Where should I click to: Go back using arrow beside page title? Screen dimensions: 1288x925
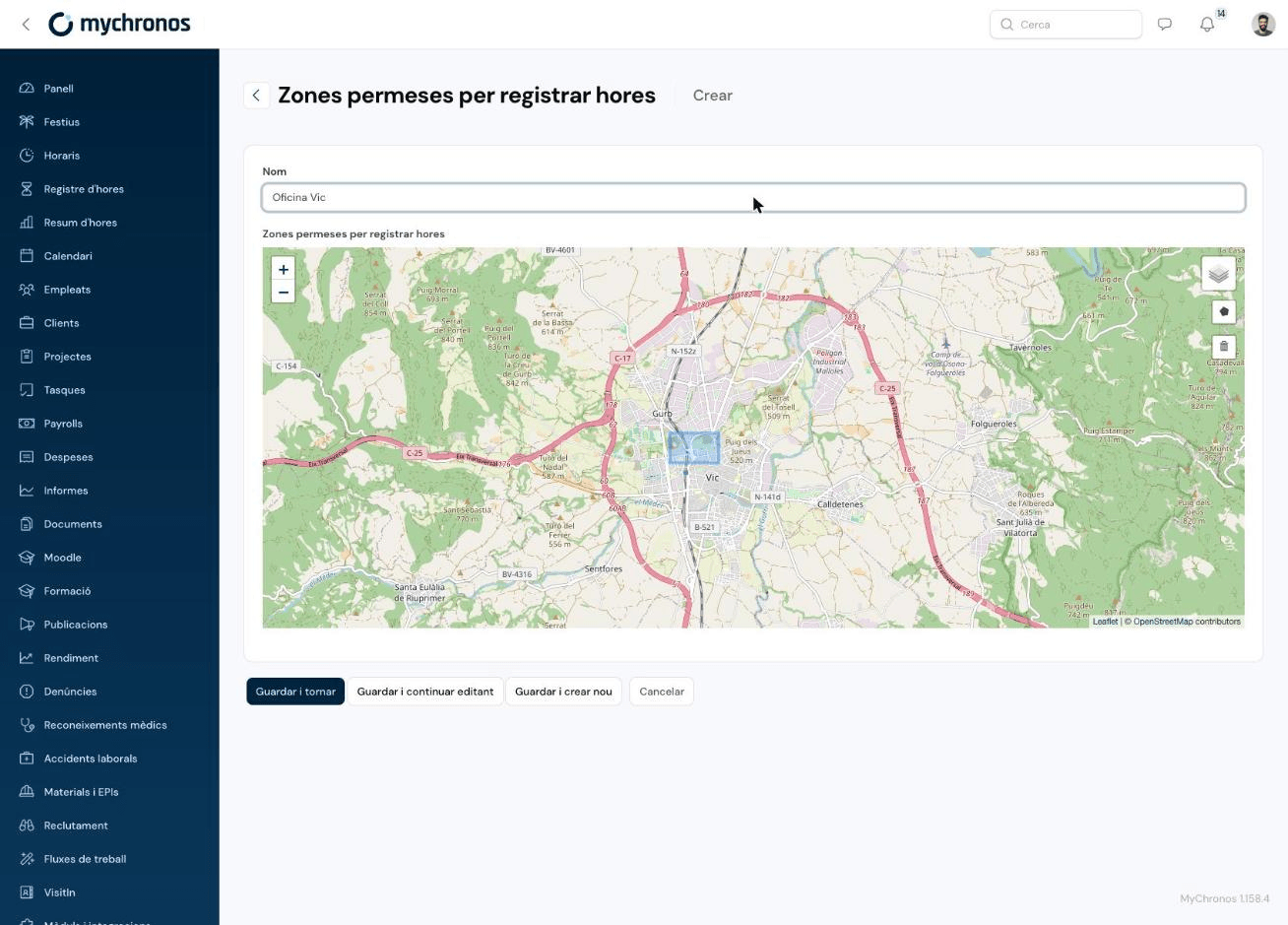[x=256, y=96]
